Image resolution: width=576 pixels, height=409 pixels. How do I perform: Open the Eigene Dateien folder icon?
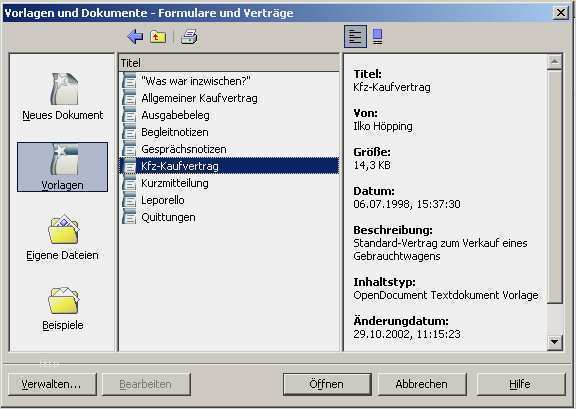pyautogui.click(x=62, y=237)
